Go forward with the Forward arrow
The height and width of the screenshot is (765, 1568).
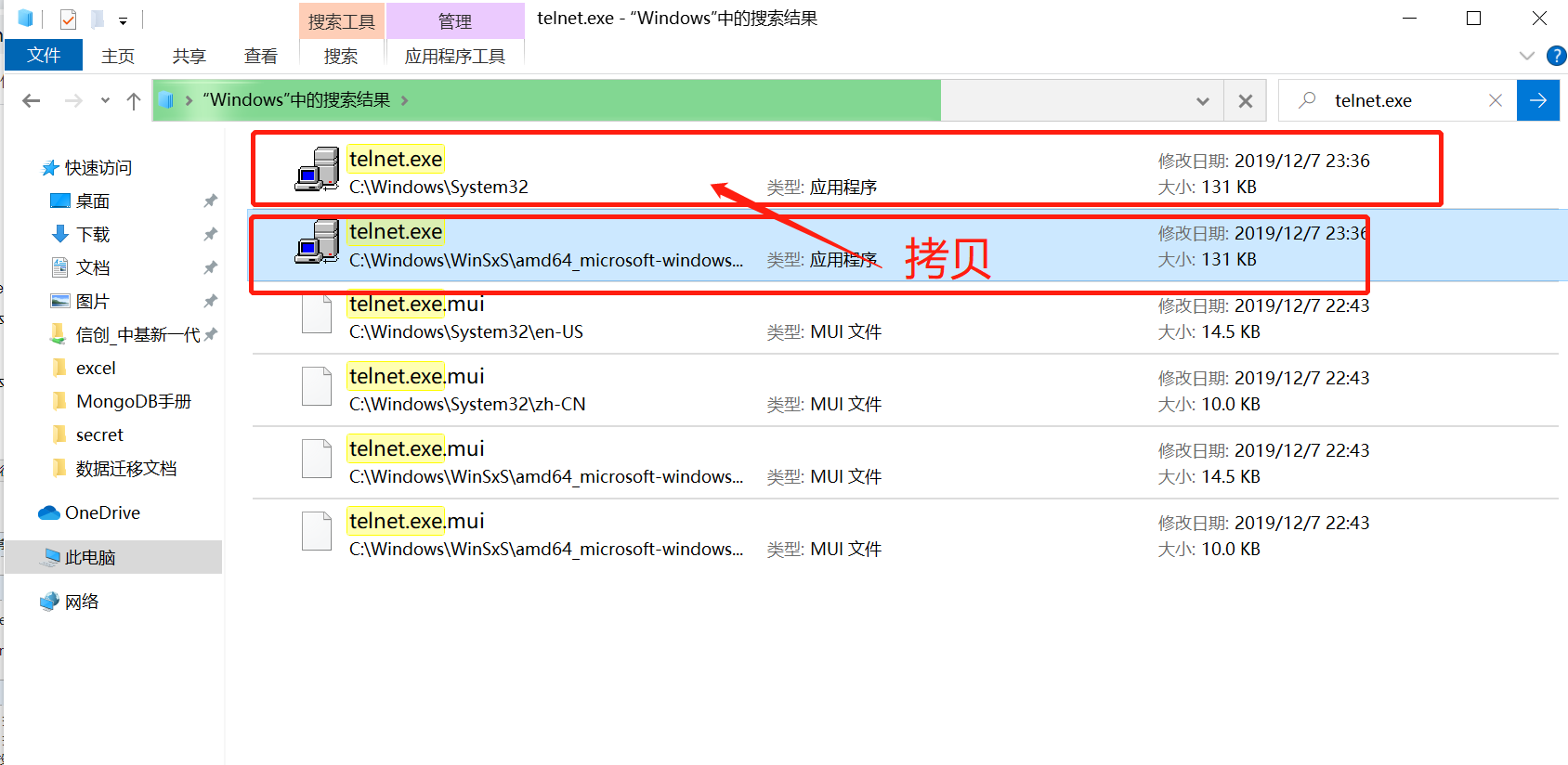73,100
